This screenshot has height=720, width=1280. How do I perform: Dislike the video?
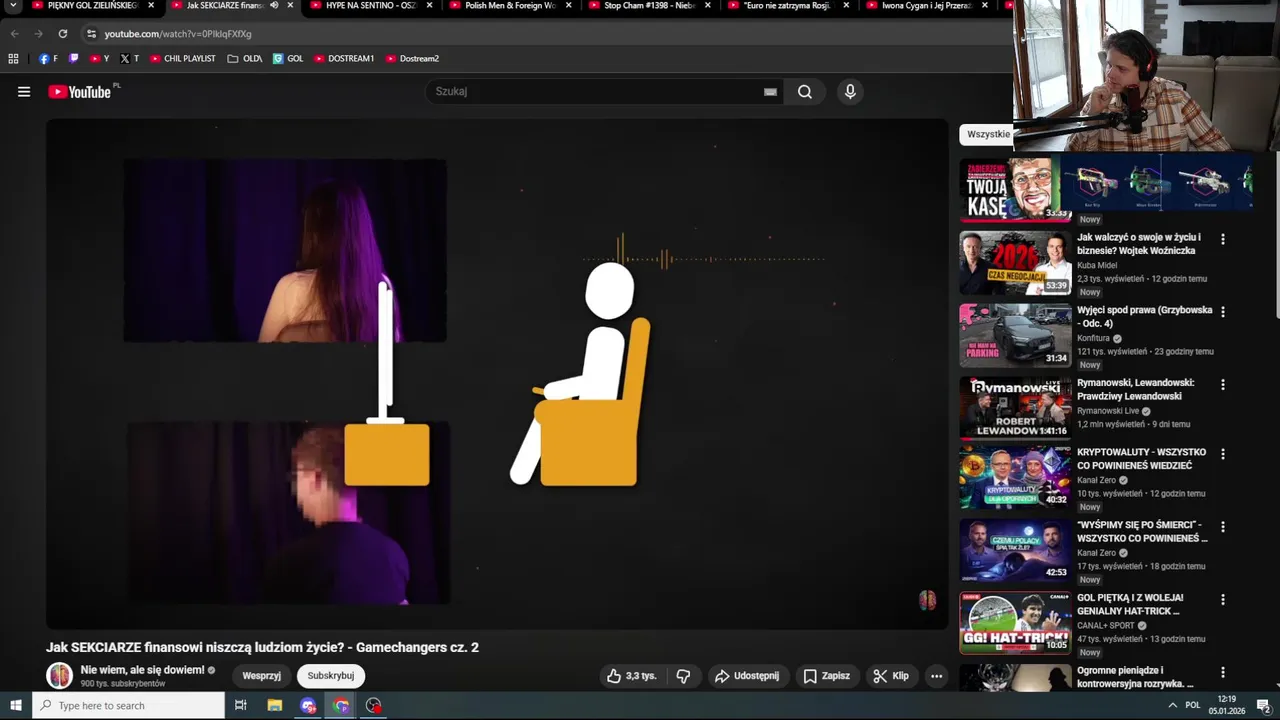pos(683,676)
